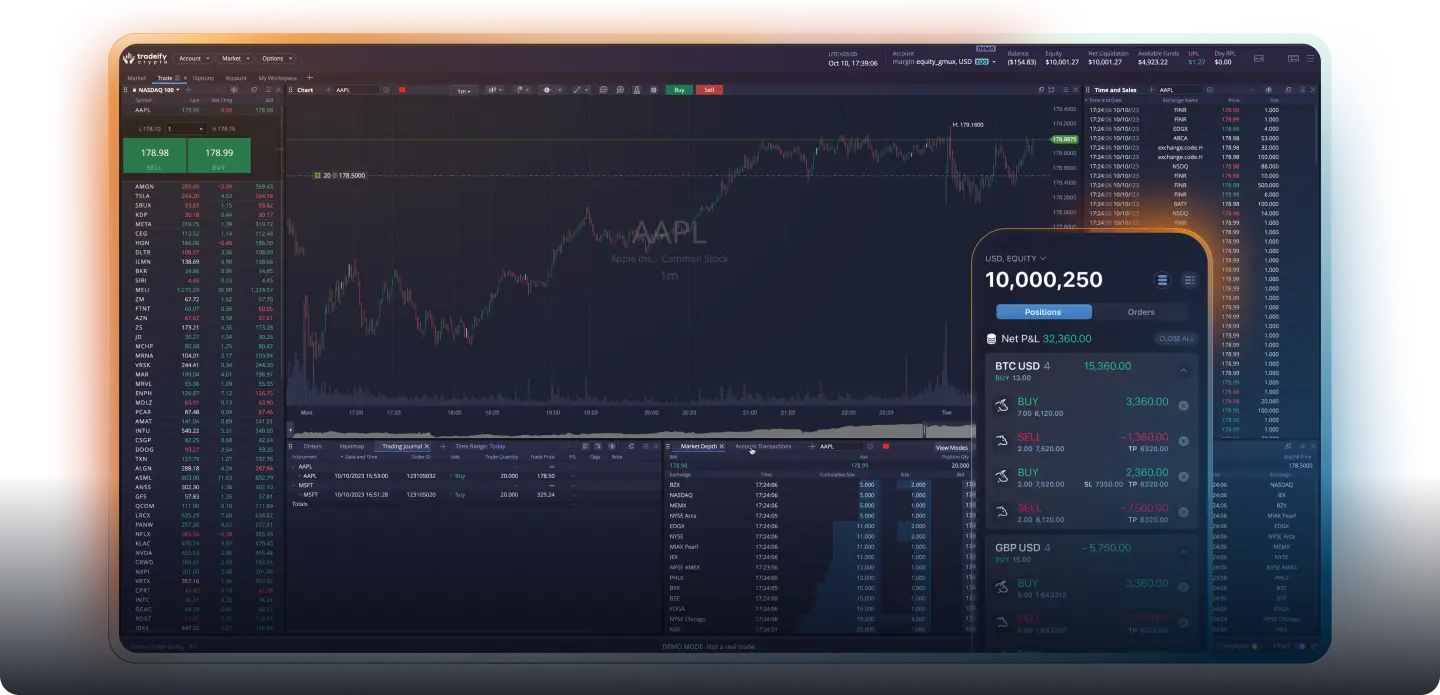Viewport: 1440px width, 695px height.
Task: Toggle the green 20 @ 178.5000 order marker
Action: [317, 175]
